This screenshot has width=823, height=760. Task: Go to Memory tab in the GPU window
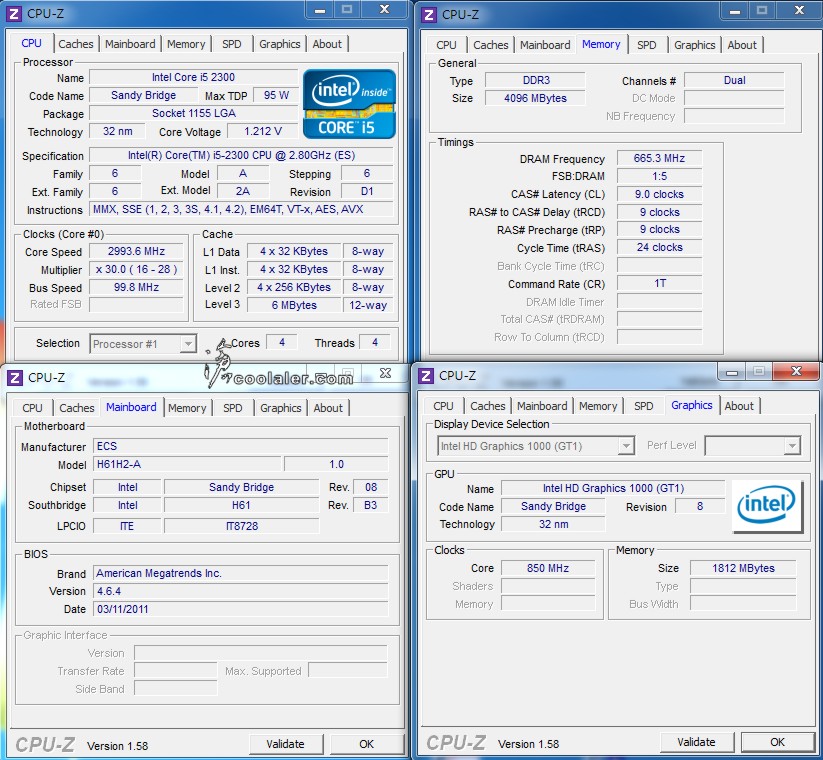pos(598,406)
